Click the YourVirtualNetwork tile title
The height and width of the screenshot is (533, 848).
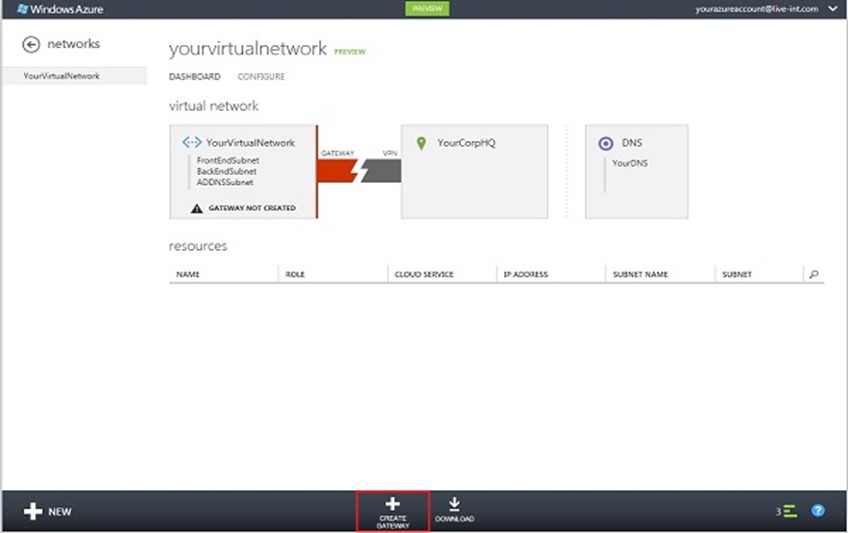coord(250,143)
